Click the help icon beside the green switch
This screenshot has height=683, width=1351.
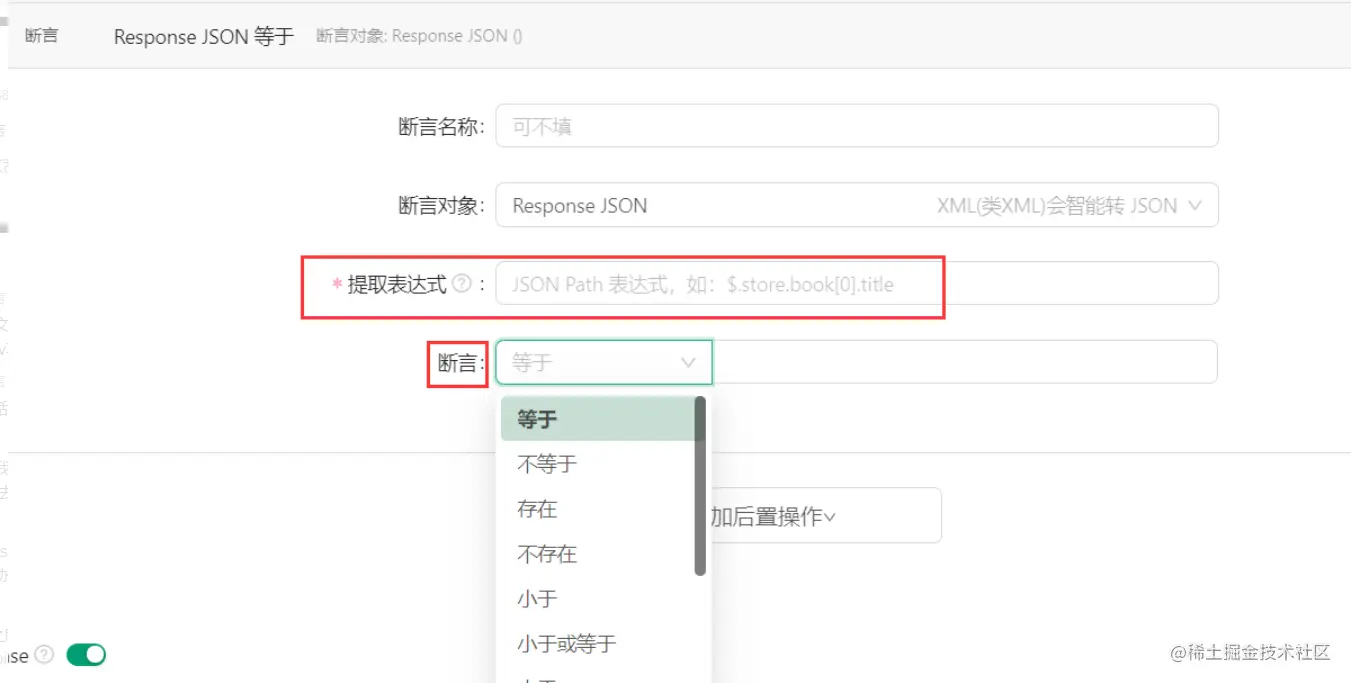(43, 655)
